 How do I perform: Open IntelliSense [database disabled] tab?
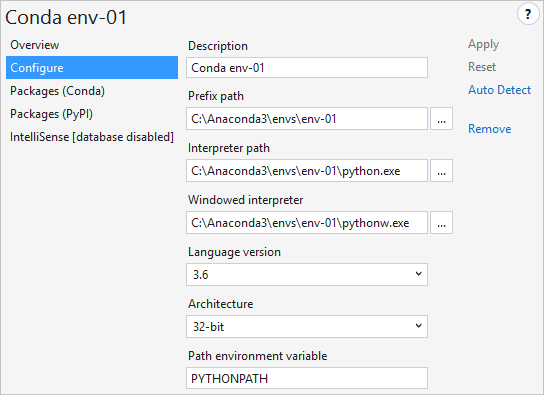pyautogui.click(x=92, y=137)
